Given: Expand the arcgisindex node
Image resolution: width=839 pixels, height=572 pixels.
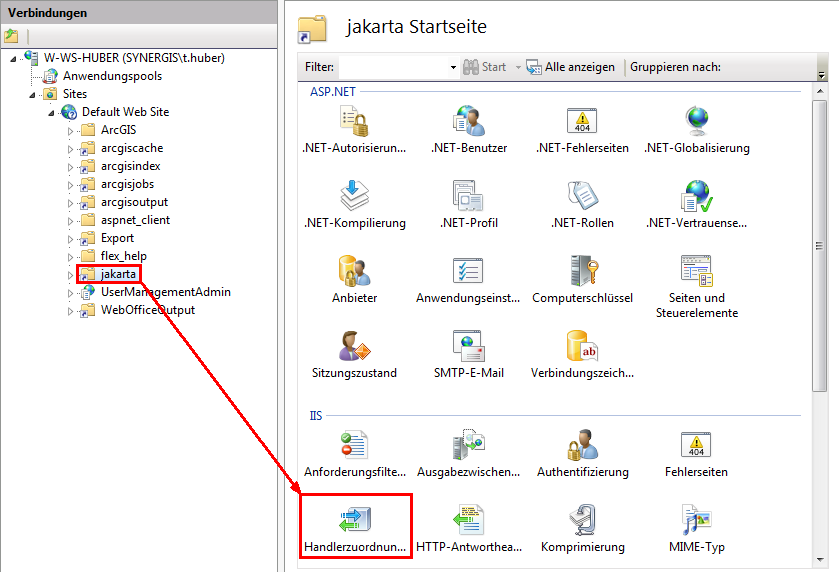Looking at the screenshot, I should pyautogui.click(x=70, y=167).
